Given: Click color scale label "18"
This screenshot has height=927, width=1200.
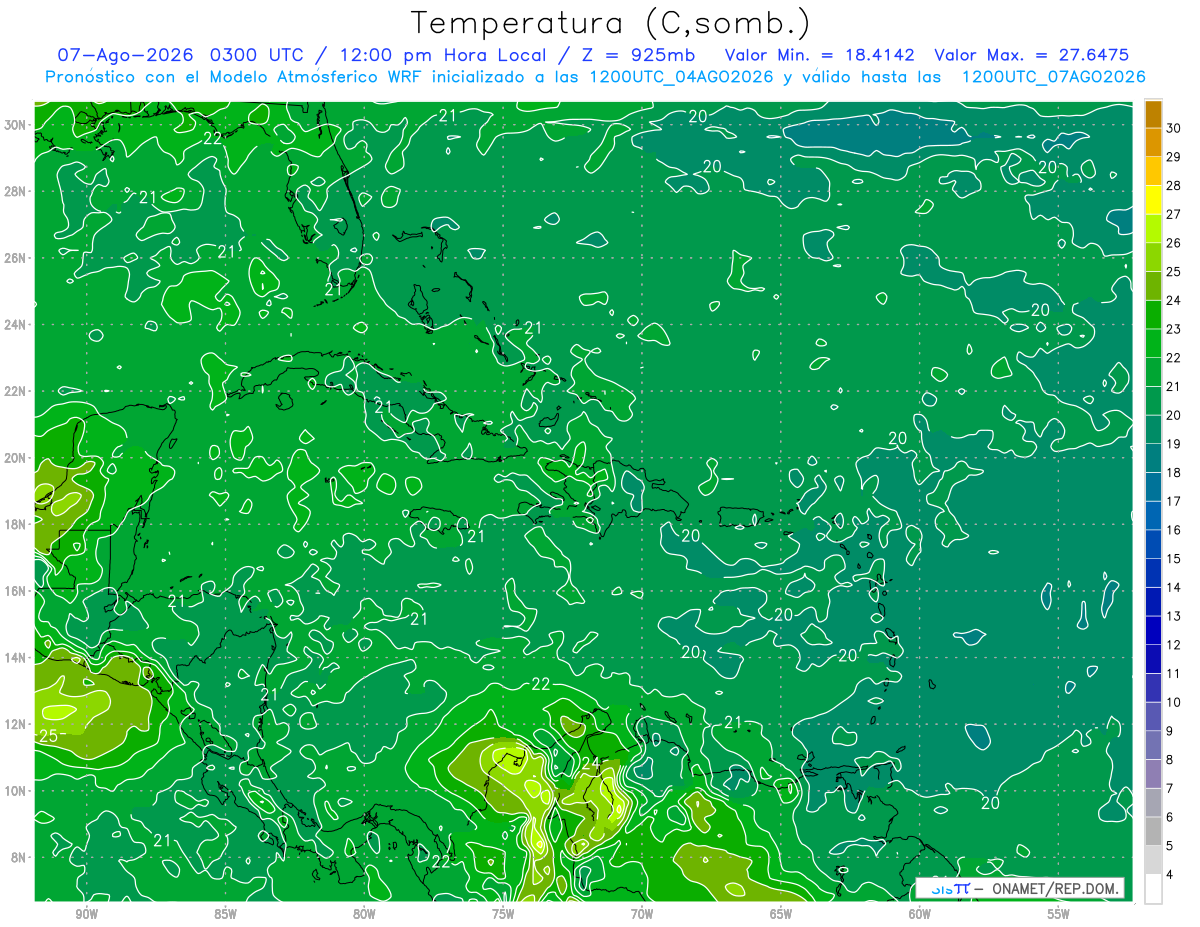Looking at the screenshot, I should tap(1173, 473).
